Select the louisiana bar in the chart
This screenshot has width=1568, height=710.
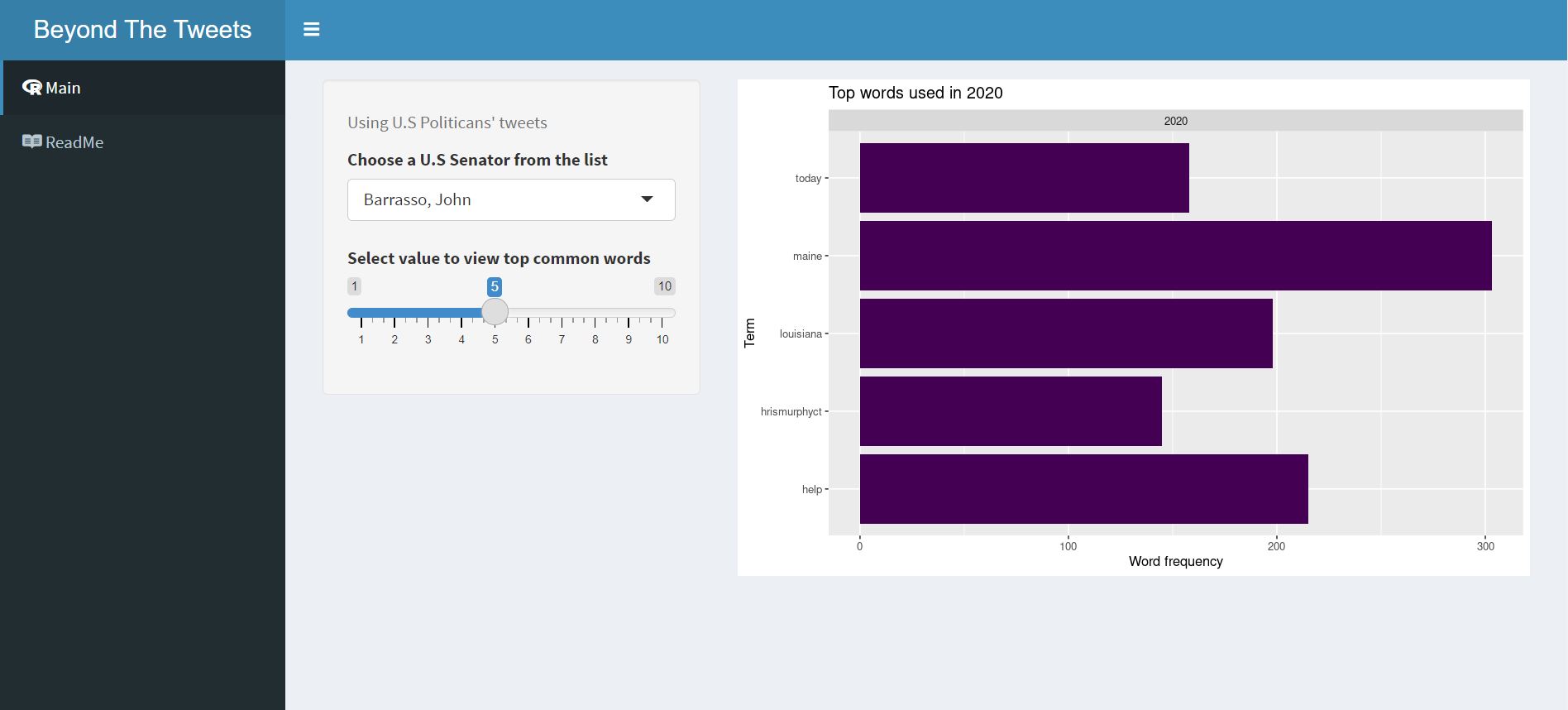[1065, 333]
